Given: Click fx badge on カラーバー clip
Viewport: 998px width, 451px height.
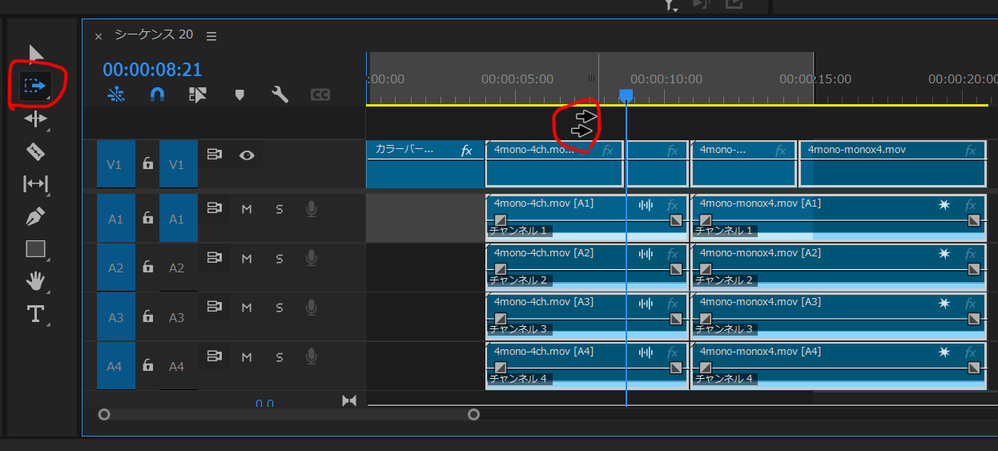Looking at the screenshot, I should coord(467,151).
